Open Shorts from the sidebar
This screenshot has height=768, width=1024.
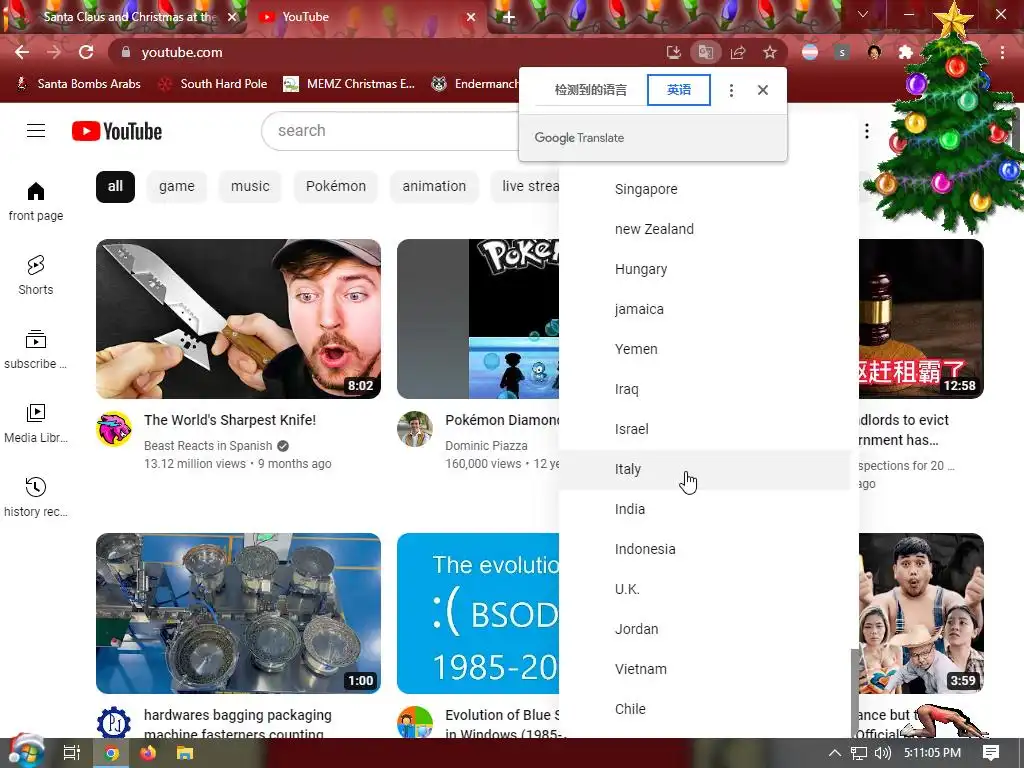pos(36,276)
